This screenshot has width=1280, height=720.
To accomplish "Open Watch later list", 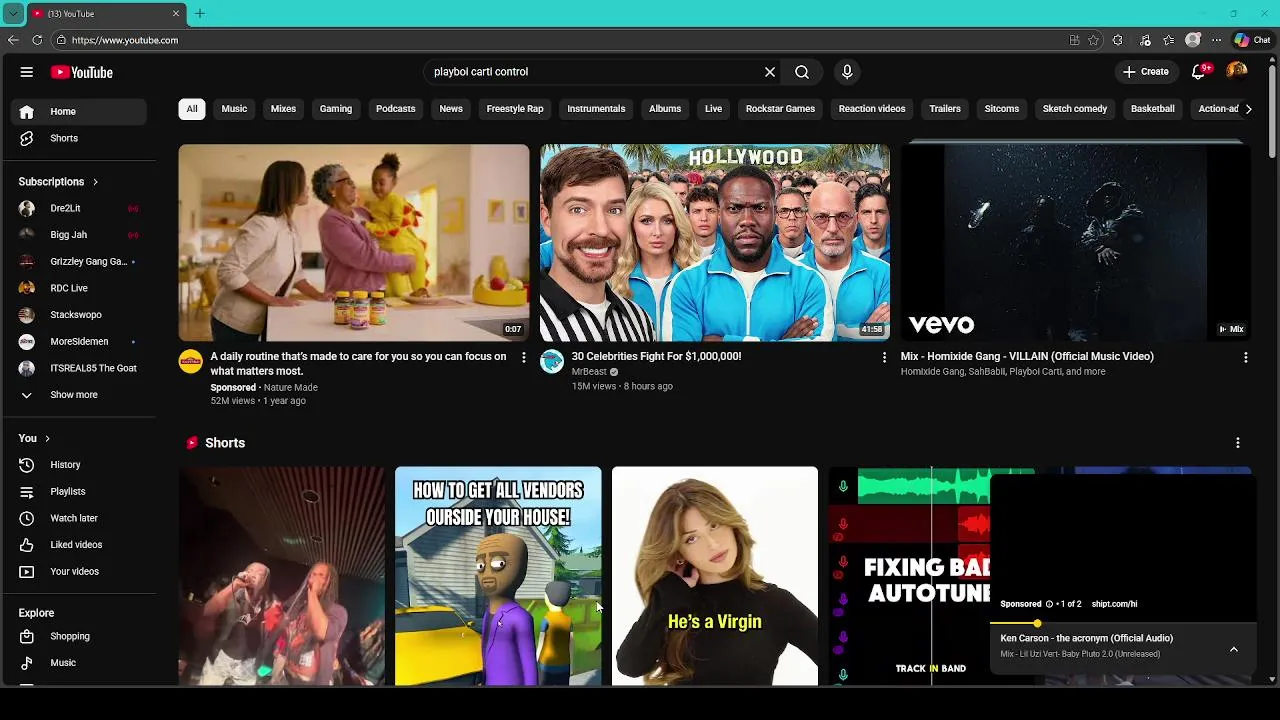I will point(78,518).
